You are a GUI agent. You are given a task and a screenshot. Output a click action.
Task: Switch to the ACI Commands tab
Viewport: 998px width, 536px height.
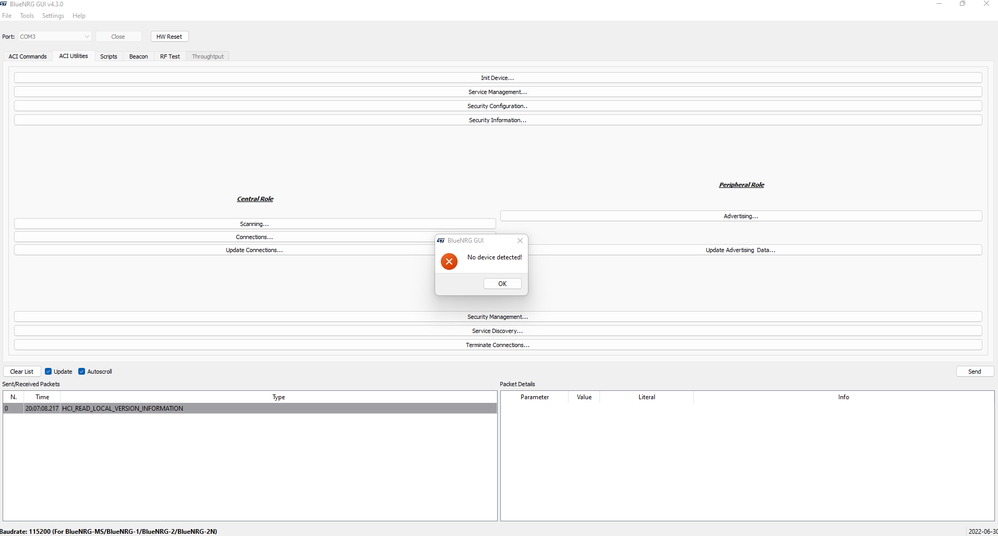[x=27, y=57]
